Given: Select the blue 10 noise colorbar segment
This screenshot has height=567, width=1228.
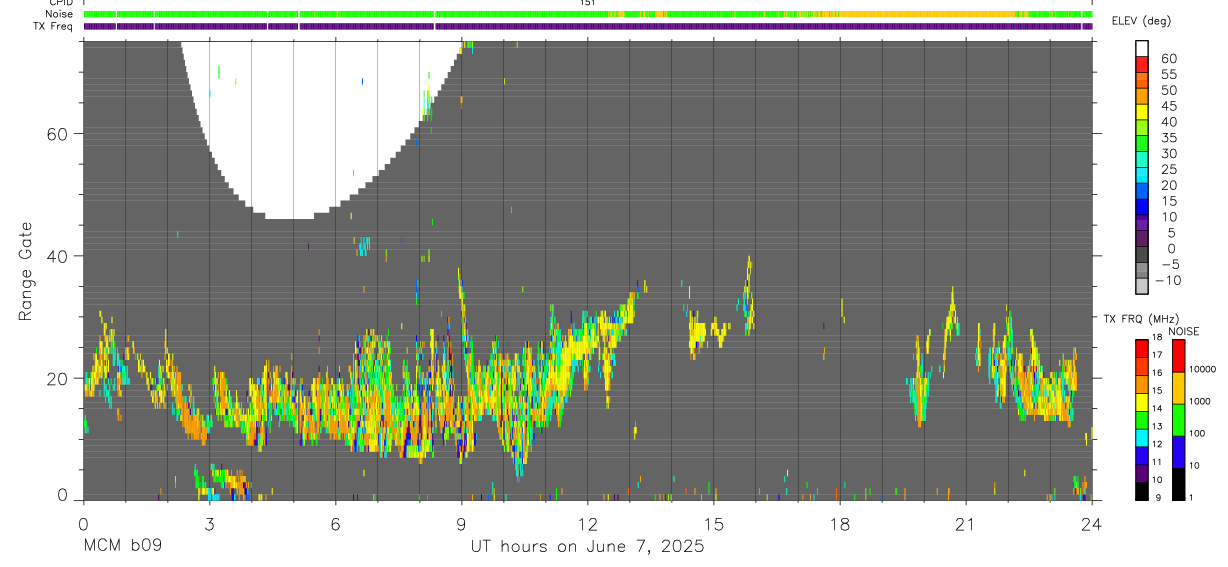Looking at the screenshot, I should pyautogui.click(x=1178, y=451).
